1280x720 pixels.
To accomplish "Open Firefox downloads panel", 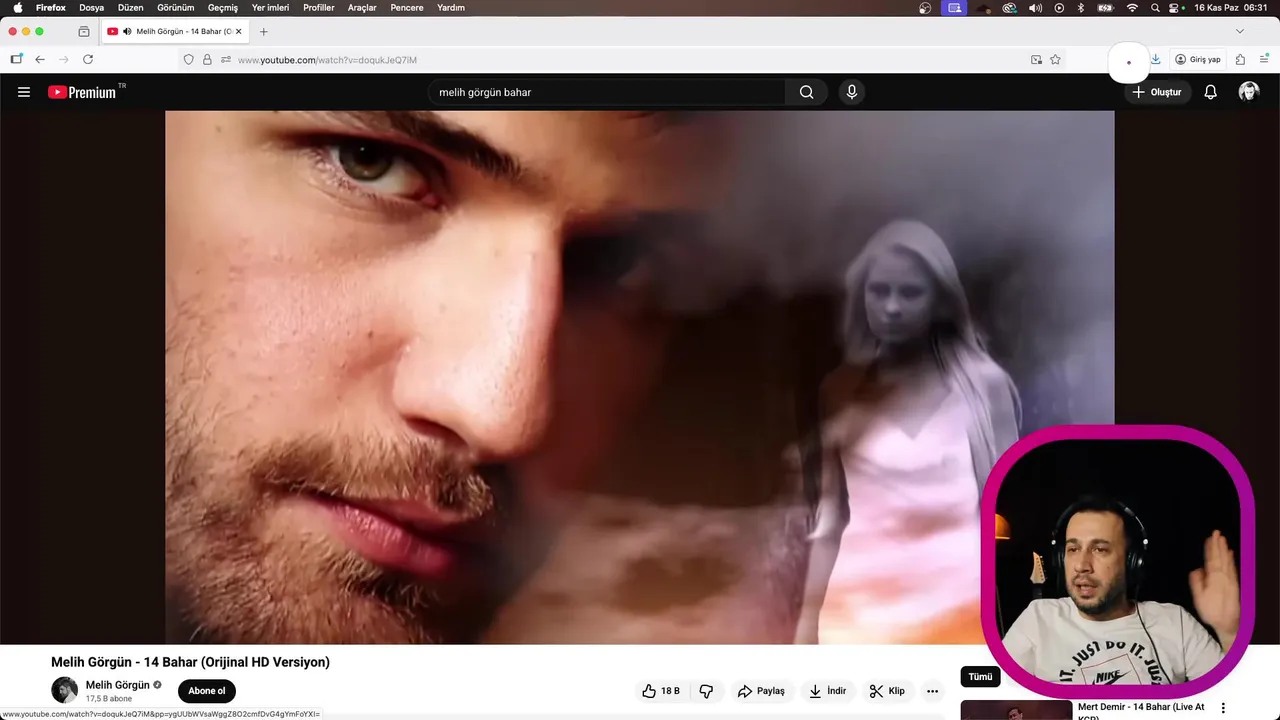I will [1155, 60].
